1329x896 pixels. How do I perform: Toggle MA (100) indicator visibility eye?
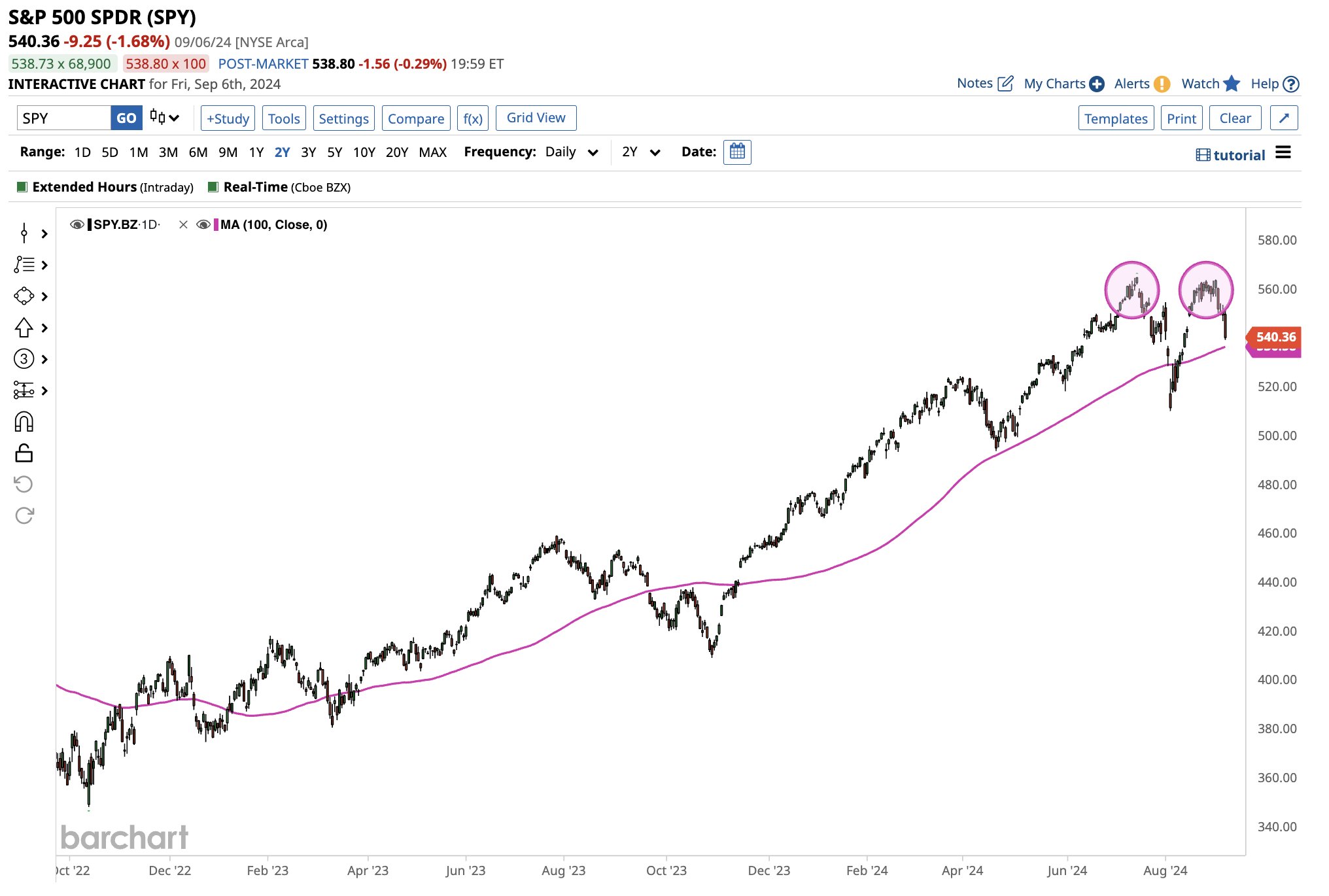pyautogui.click(x=203, y=225)
